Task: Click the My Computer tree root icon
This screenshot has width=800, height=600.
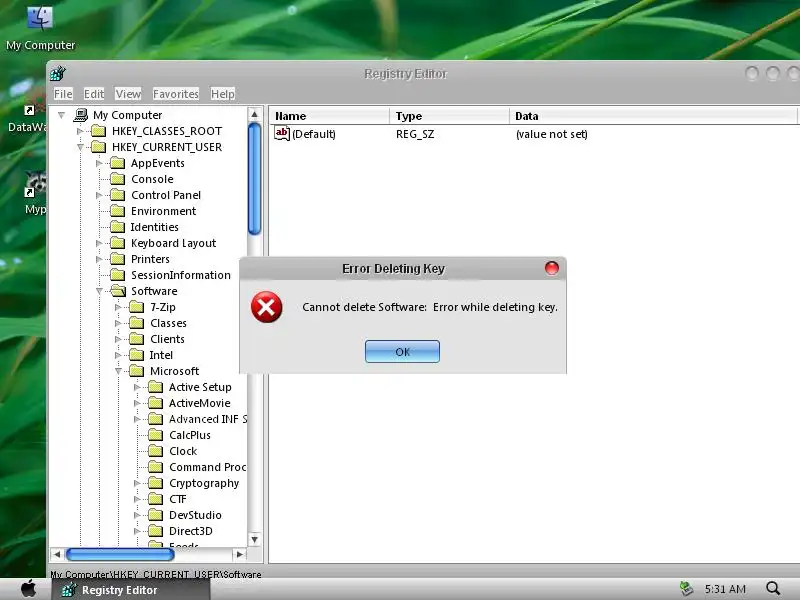Action: point(81,115)
